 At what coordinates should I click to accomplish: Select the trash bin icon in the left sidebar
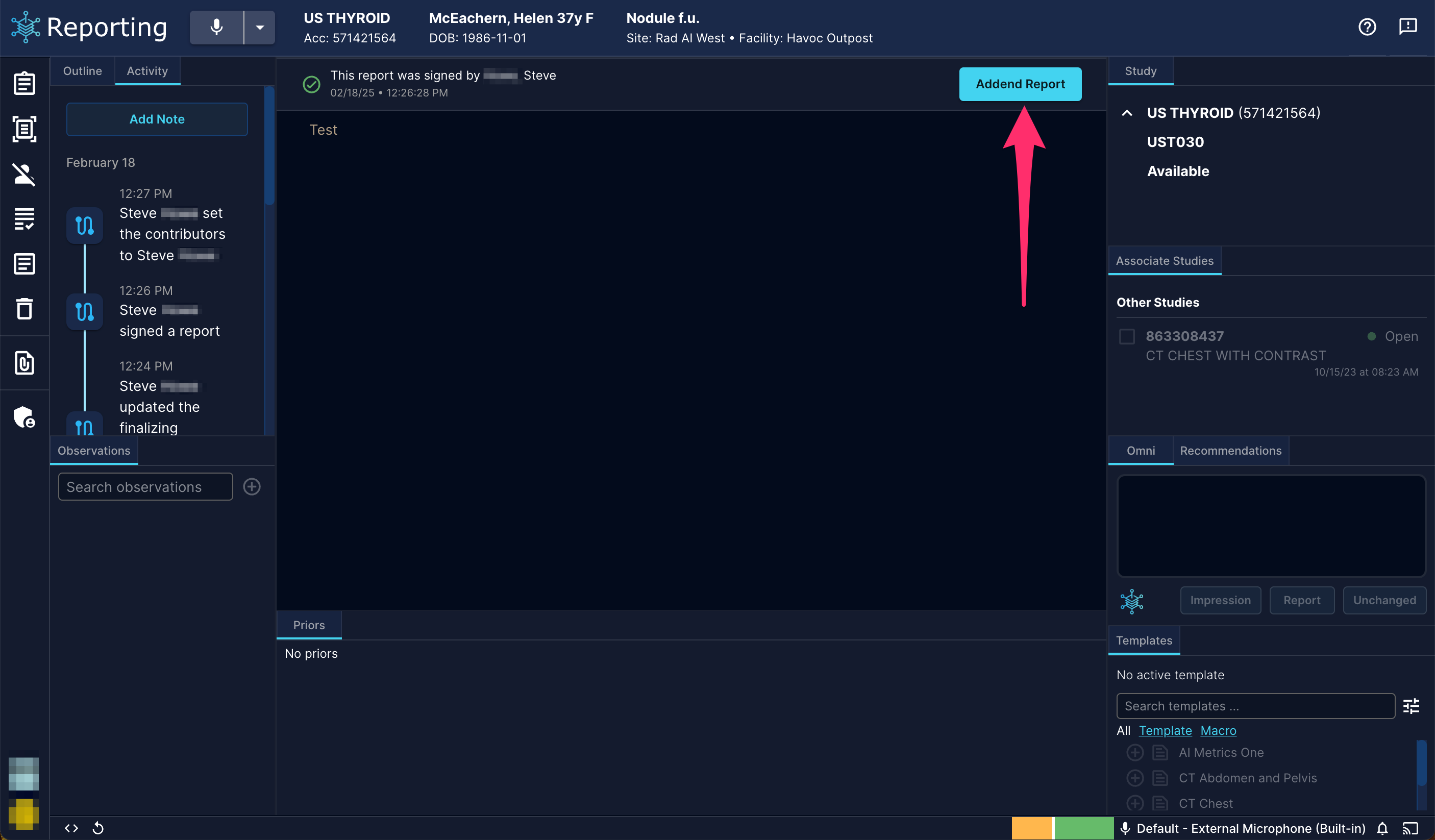coord(24,309)
